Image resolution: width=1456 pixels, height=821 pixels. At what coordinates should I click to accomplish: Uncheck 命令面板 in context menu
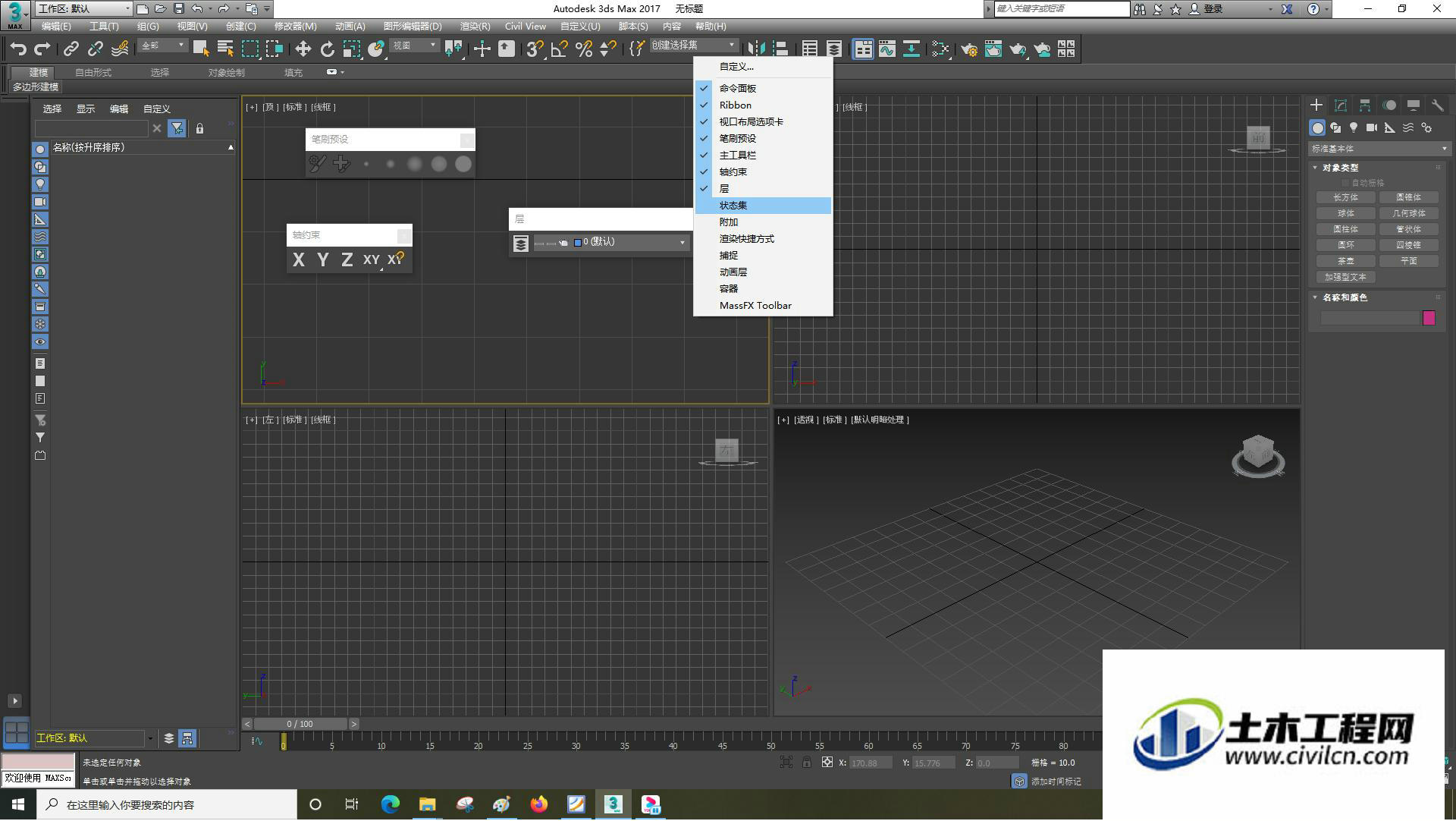[764, 89]
